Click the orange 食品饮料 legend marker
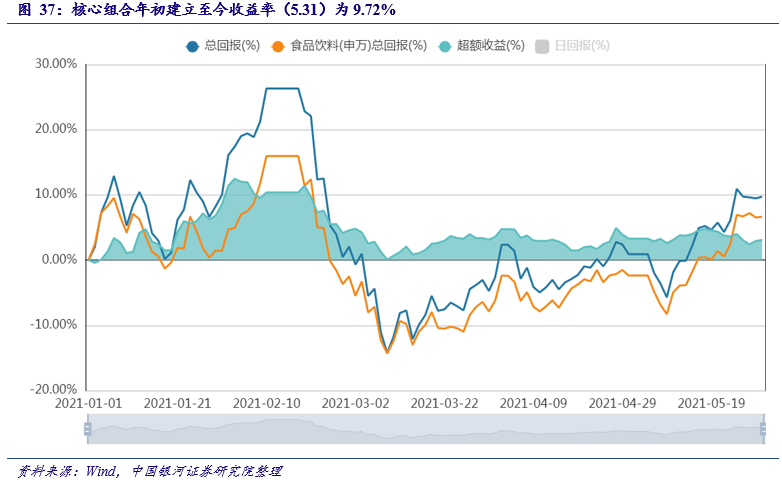 click(x=278, y=46)
